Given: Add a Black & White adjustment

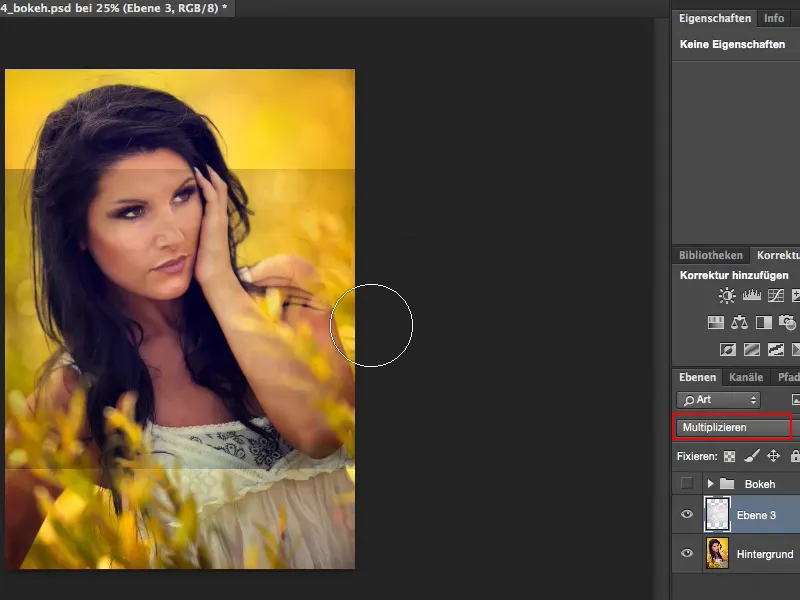Looking at the screenshot, I should pyautogui.click(x=763, y=322).
